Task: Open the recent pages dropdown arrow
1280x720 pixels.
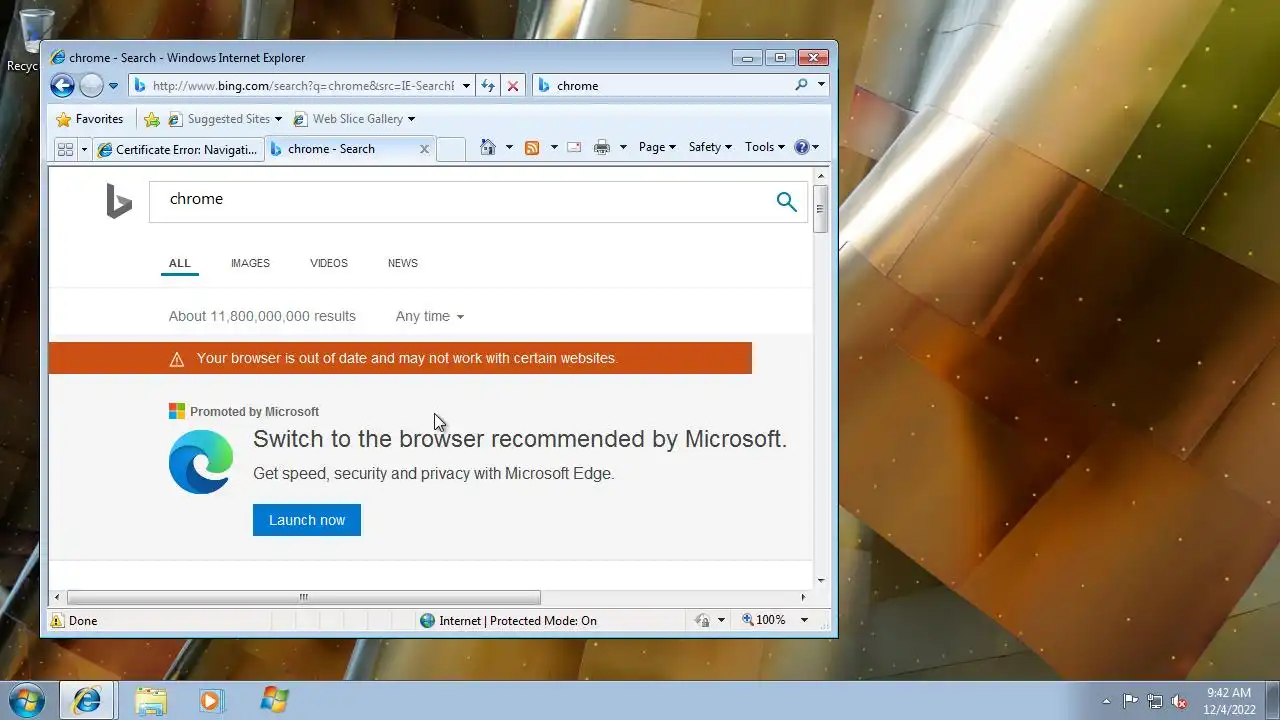Action: (113, 86)
